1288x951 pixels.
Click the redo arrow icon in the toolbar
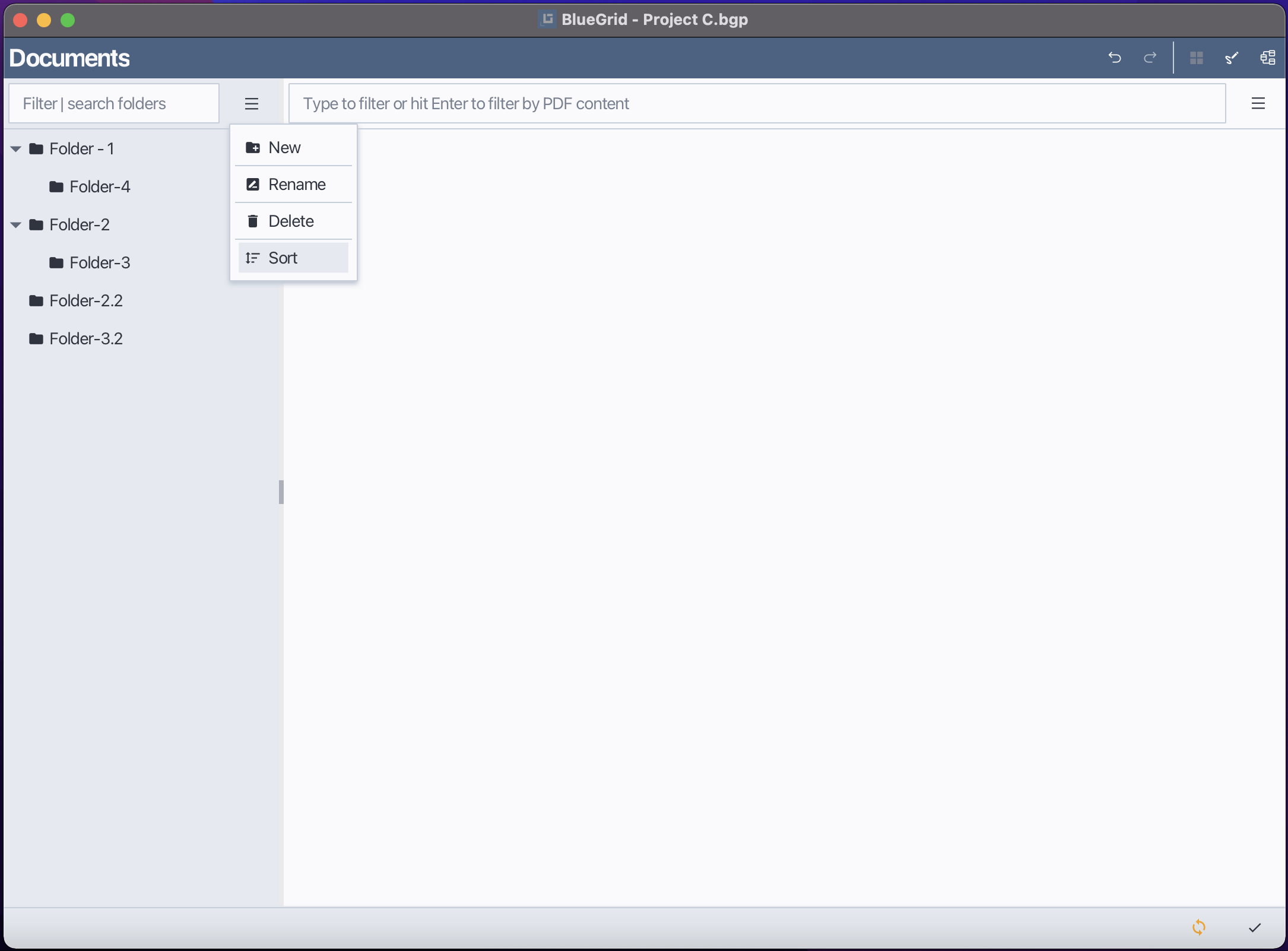[x=1150, y=58]
